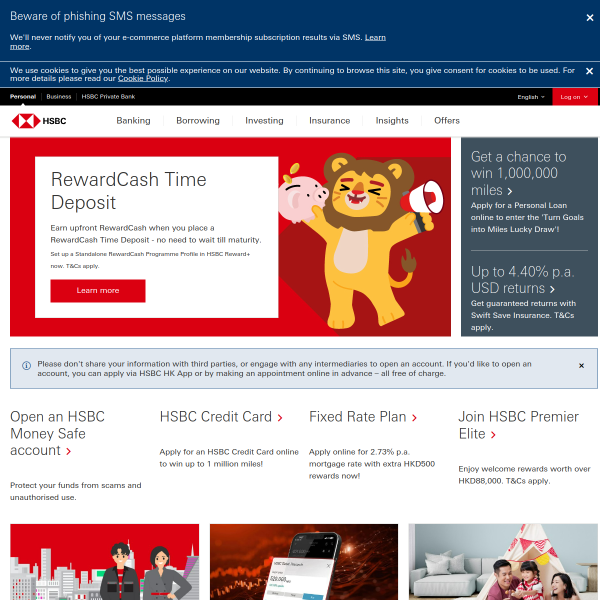Image resolution: width=600 pixels, height=600 pixels.
Task: Close the phishing SMS warning banner
Action: pos(590,18)
